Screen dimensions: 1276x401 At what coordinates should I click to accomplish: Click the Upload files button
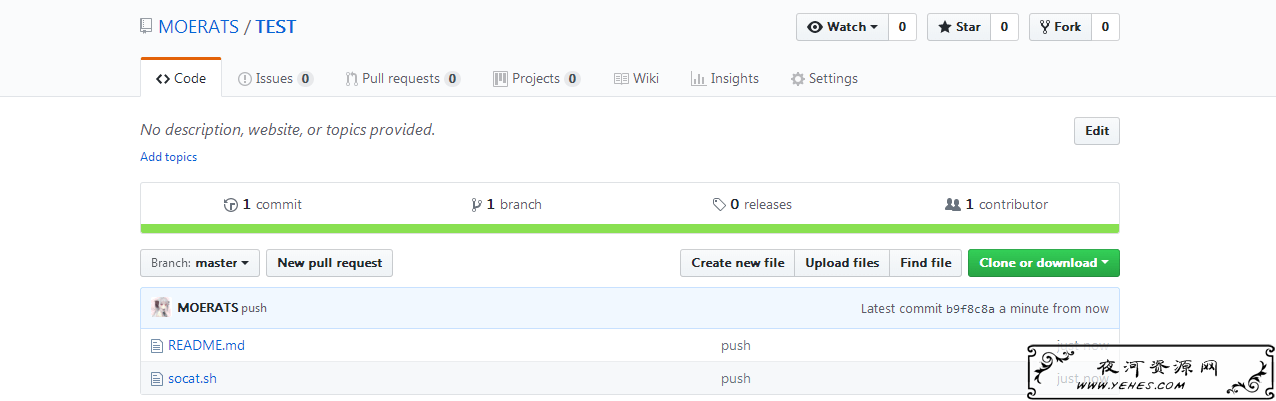coord(842,263)
